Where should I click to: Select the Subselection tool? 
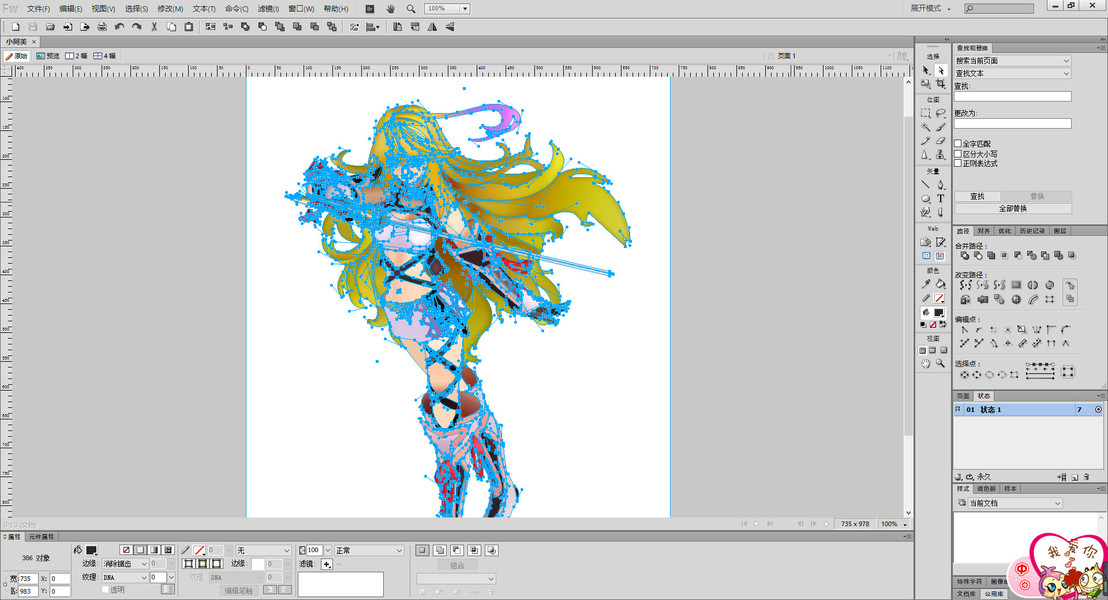(941, 71)
